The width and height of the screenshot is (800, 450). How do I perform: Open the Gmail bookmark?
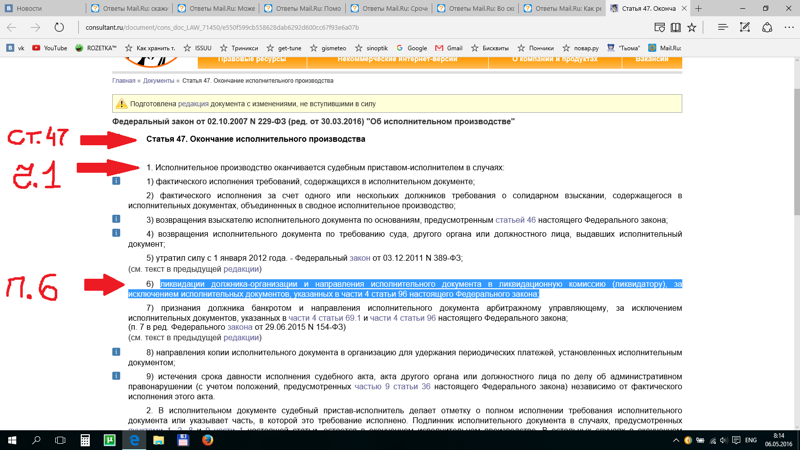(x=449, y=48)
